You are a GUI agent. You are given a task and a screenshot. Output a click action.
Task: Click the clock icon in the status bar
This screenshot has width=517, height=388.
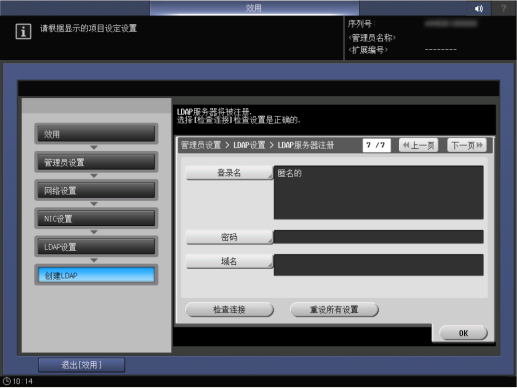tap(7, 381)
